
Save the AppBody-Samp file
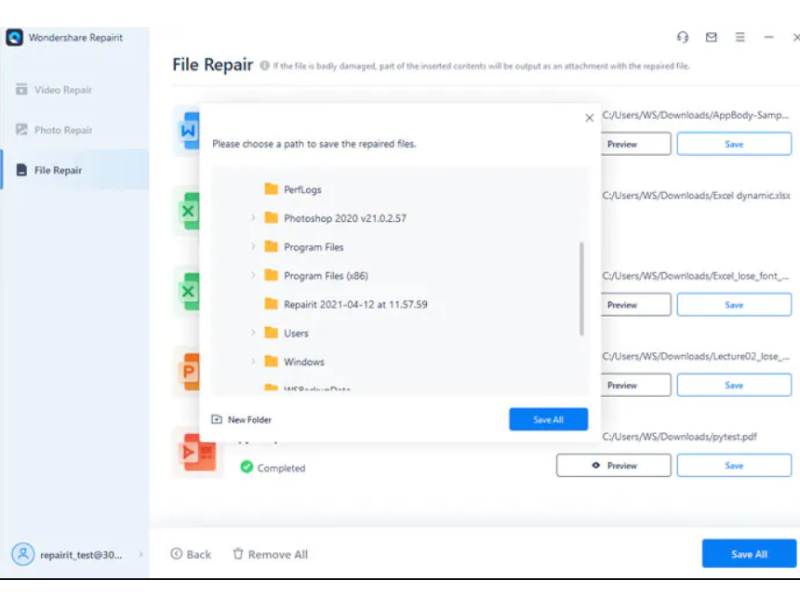(734, 144)
